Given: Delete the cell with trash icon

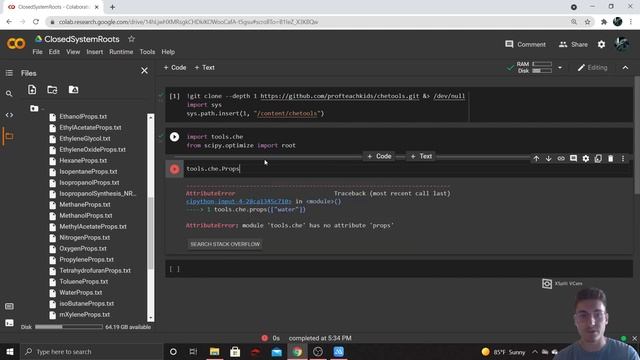Looking at the screenshot, I should (611, 158).
